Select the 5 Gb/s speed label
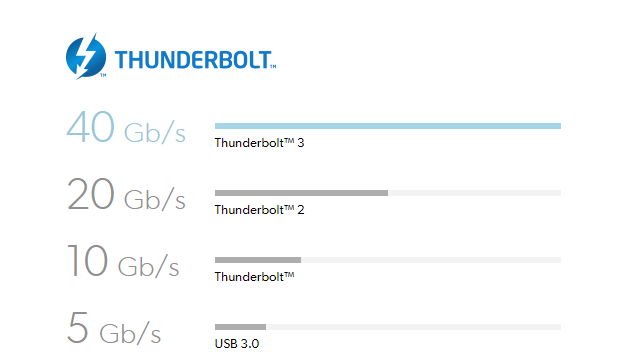Image resolution: width=624 pixels, height=364 pixels. (x=114, y=328)
